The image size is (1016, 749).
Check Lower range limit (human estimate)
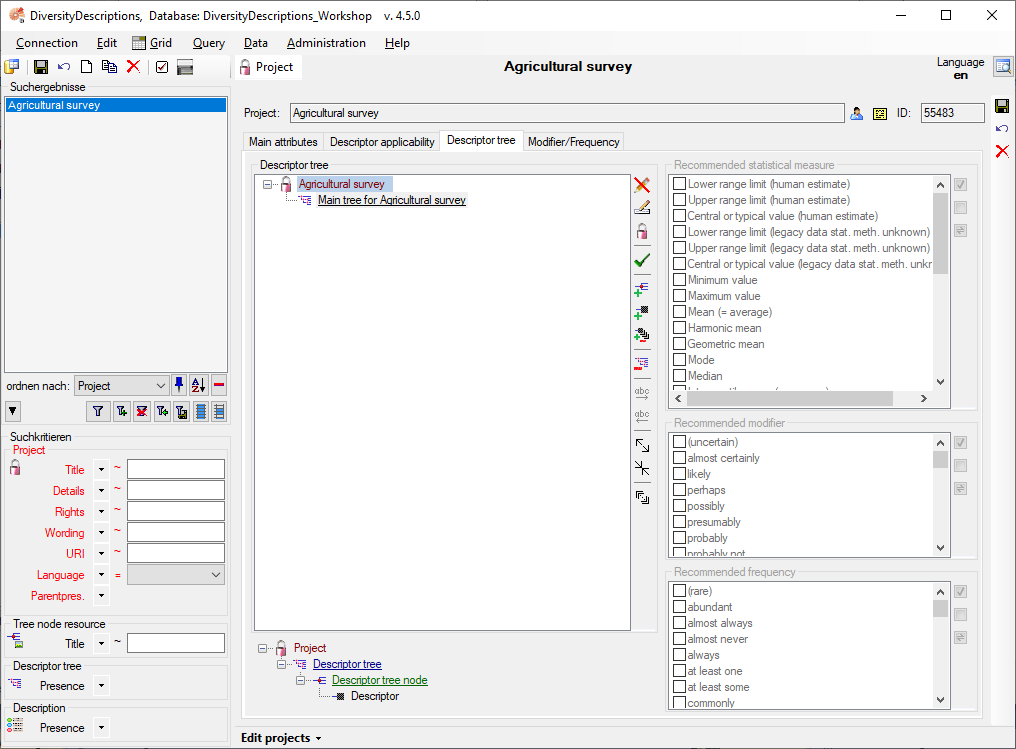click(x=680, y=184)
